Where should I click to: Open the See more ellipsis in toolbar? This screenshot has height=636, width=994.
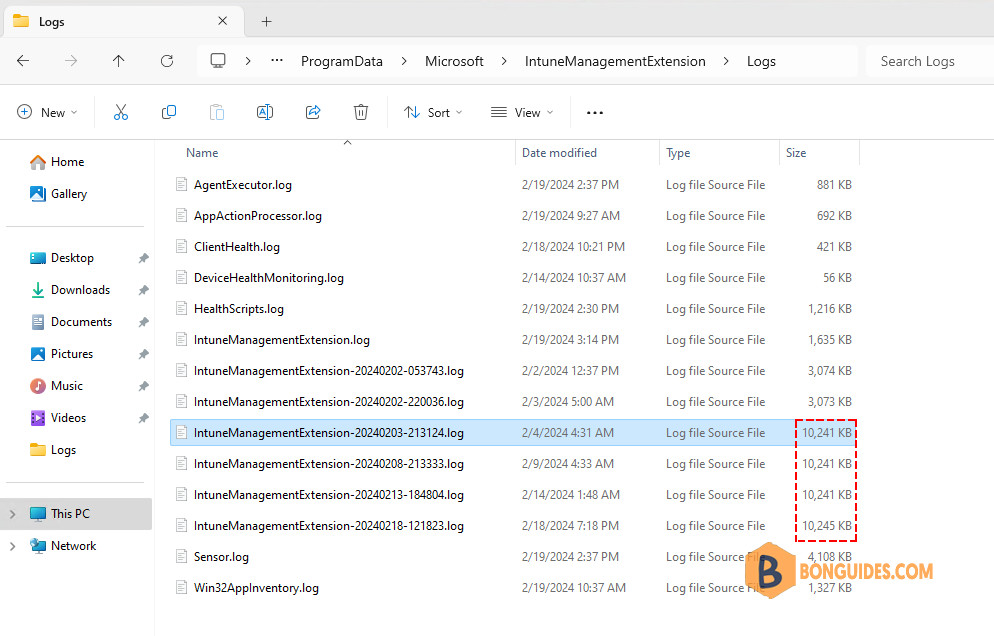[595, 113]
